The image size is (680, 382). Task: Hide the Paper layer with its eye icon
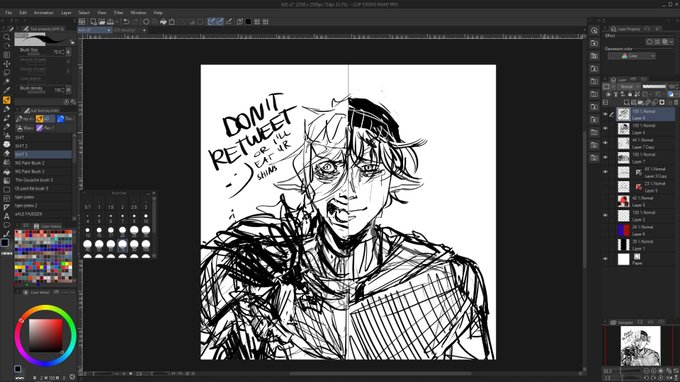pos(605,259)
